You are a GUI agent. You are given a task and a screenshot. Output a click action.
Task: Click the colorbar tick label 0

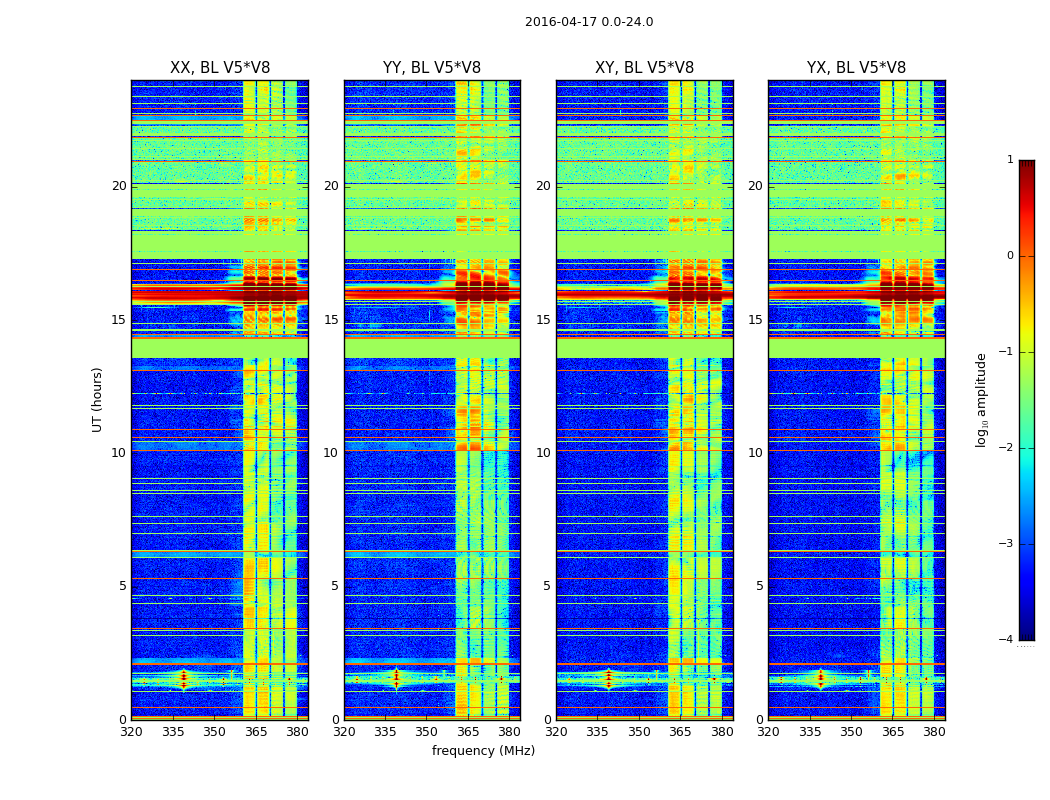(x=1009, y=256)
